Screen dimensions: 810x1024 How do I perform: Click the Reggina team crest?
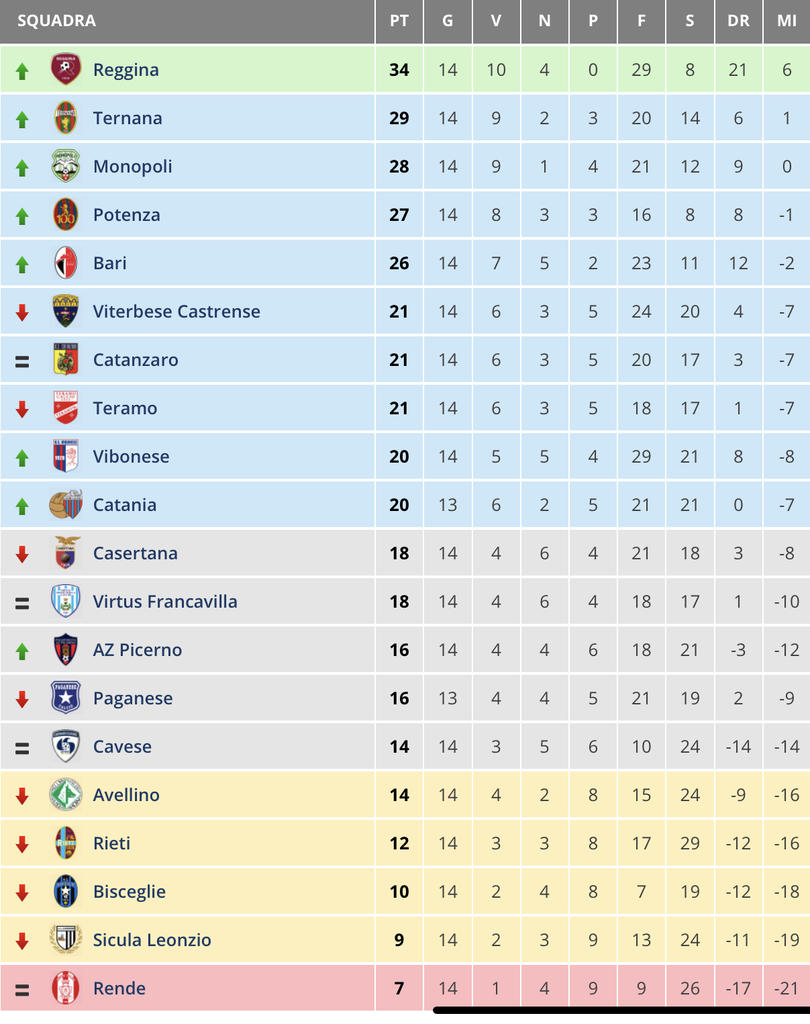click(x=65, y=69)
